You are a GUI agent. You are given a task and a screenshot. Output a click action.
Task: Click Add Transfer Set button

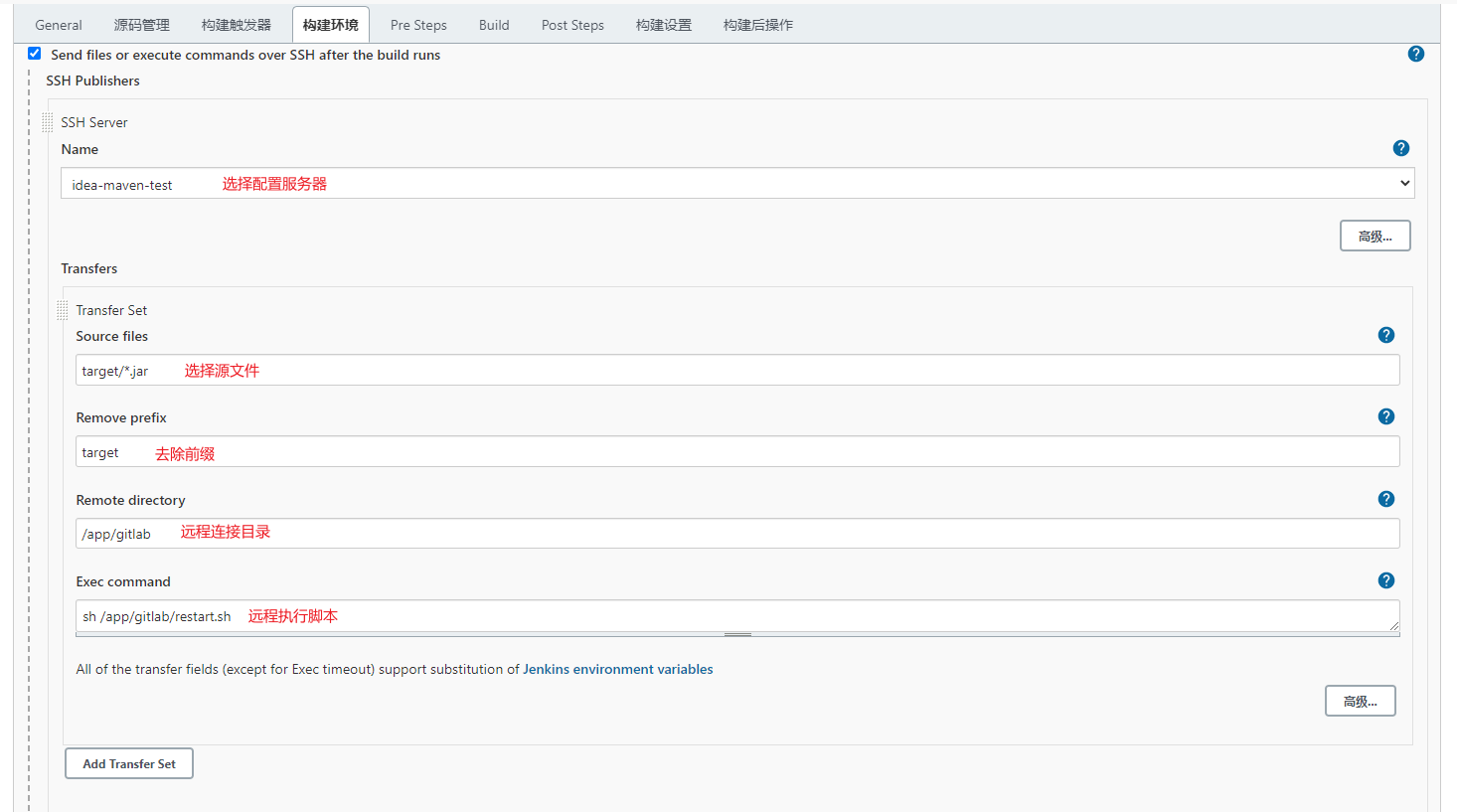click(x=129, y=763)
